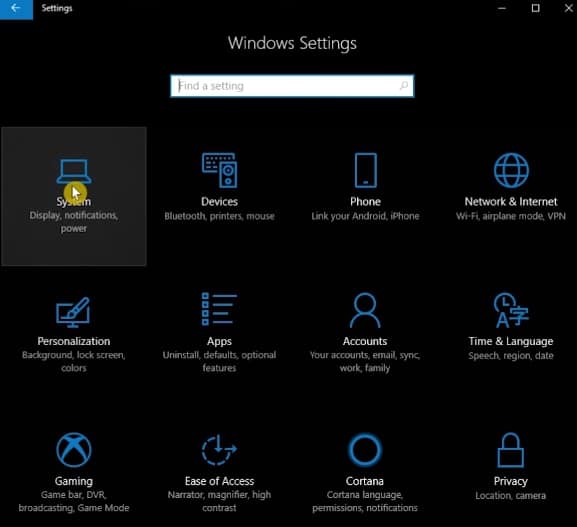The width and height of the screenshot is (577, 527).
Task: Open the System laptop icon
Action: pos(74,171)
